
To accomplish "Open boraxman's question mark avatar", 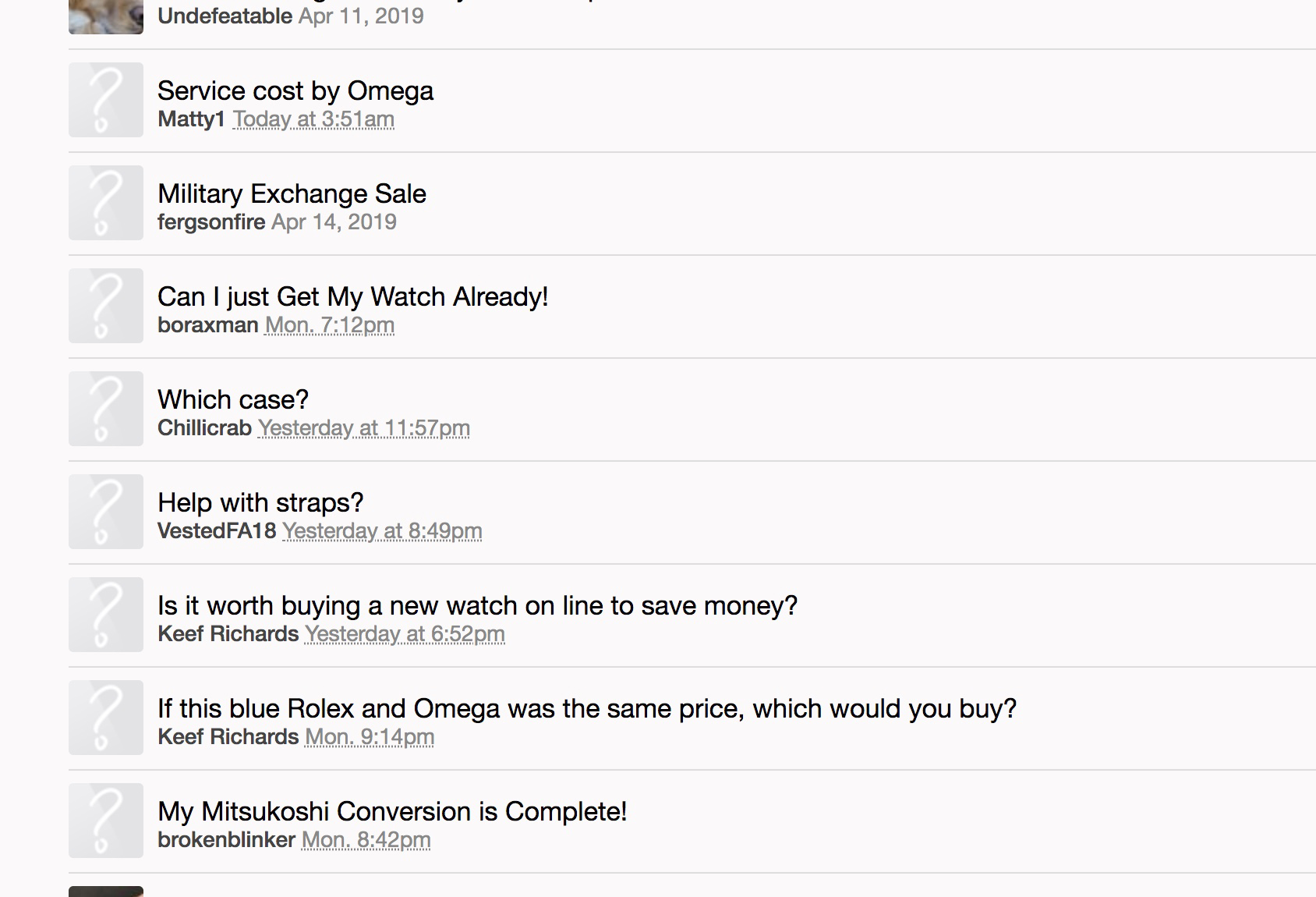I will (106, 306).
